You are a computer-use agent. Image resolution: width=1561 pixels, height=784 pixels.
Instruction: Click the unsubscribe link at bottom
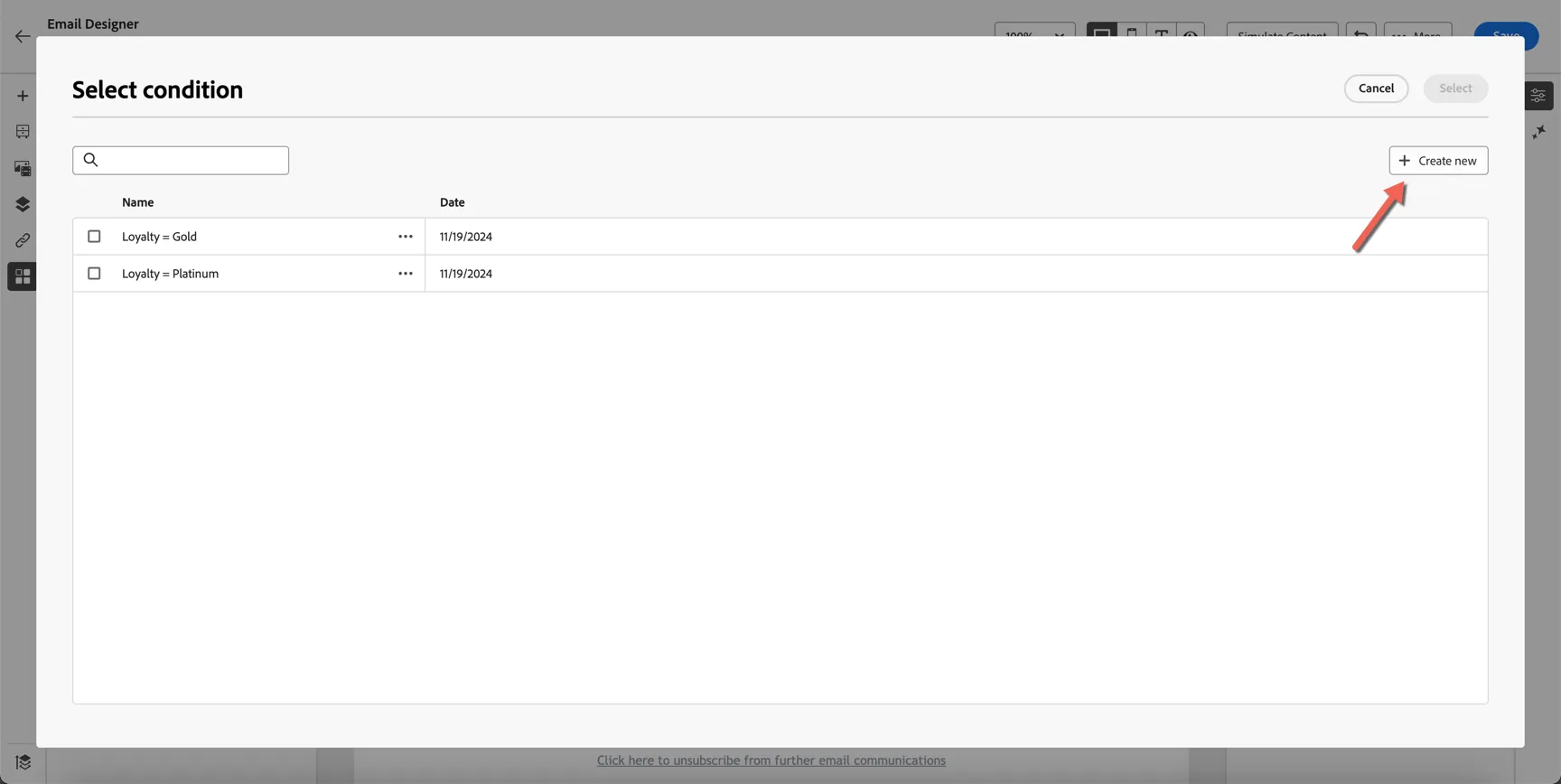point(771,761)
